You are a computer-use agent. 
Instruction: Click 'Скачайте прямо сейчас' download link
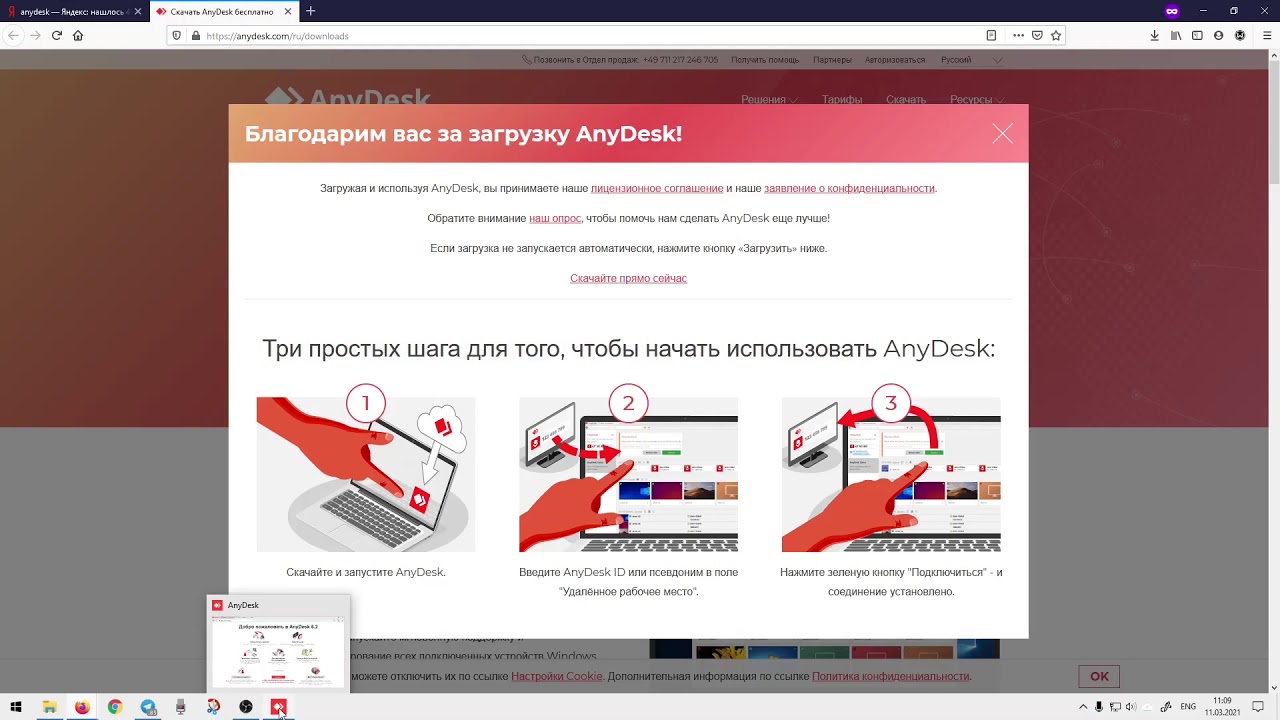(x=628, y=278)
